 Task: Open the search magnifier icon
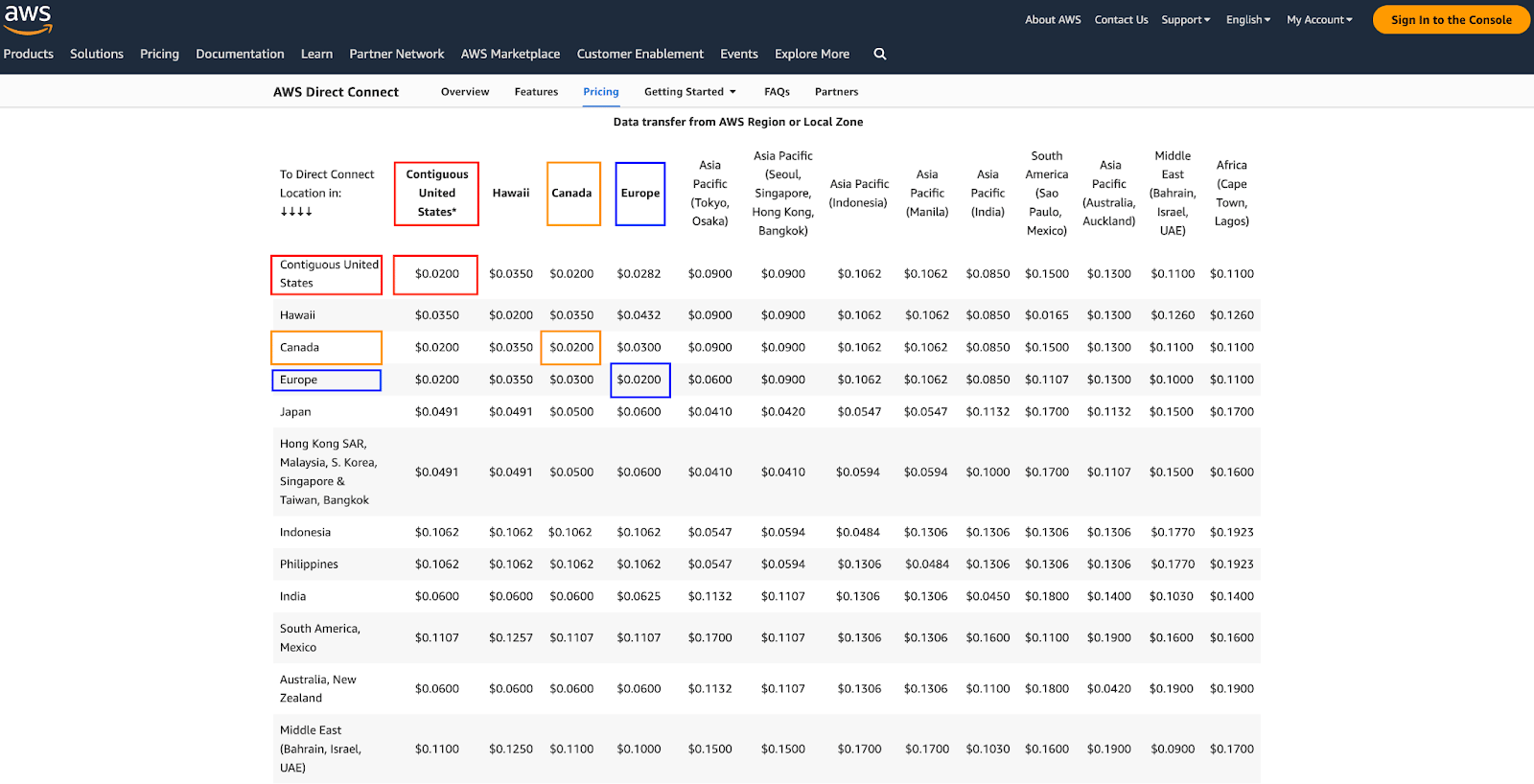[880, 55]
